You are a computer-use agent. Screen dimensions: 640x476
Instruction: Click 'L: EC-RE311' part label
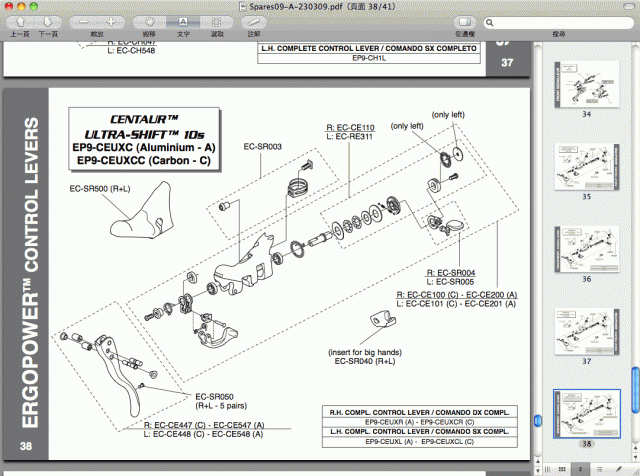coord(349,136)
